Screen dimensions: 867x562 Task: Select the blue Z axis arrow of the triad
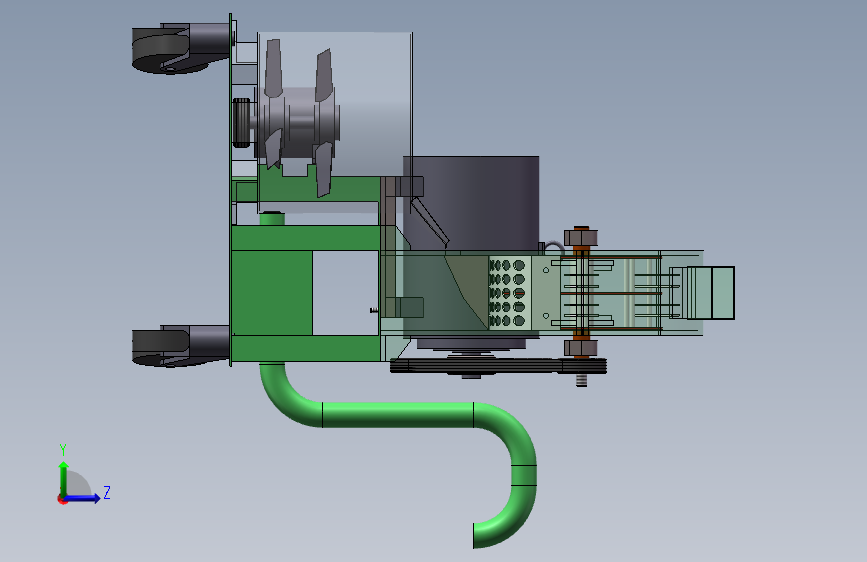click(x=83, y=498)
